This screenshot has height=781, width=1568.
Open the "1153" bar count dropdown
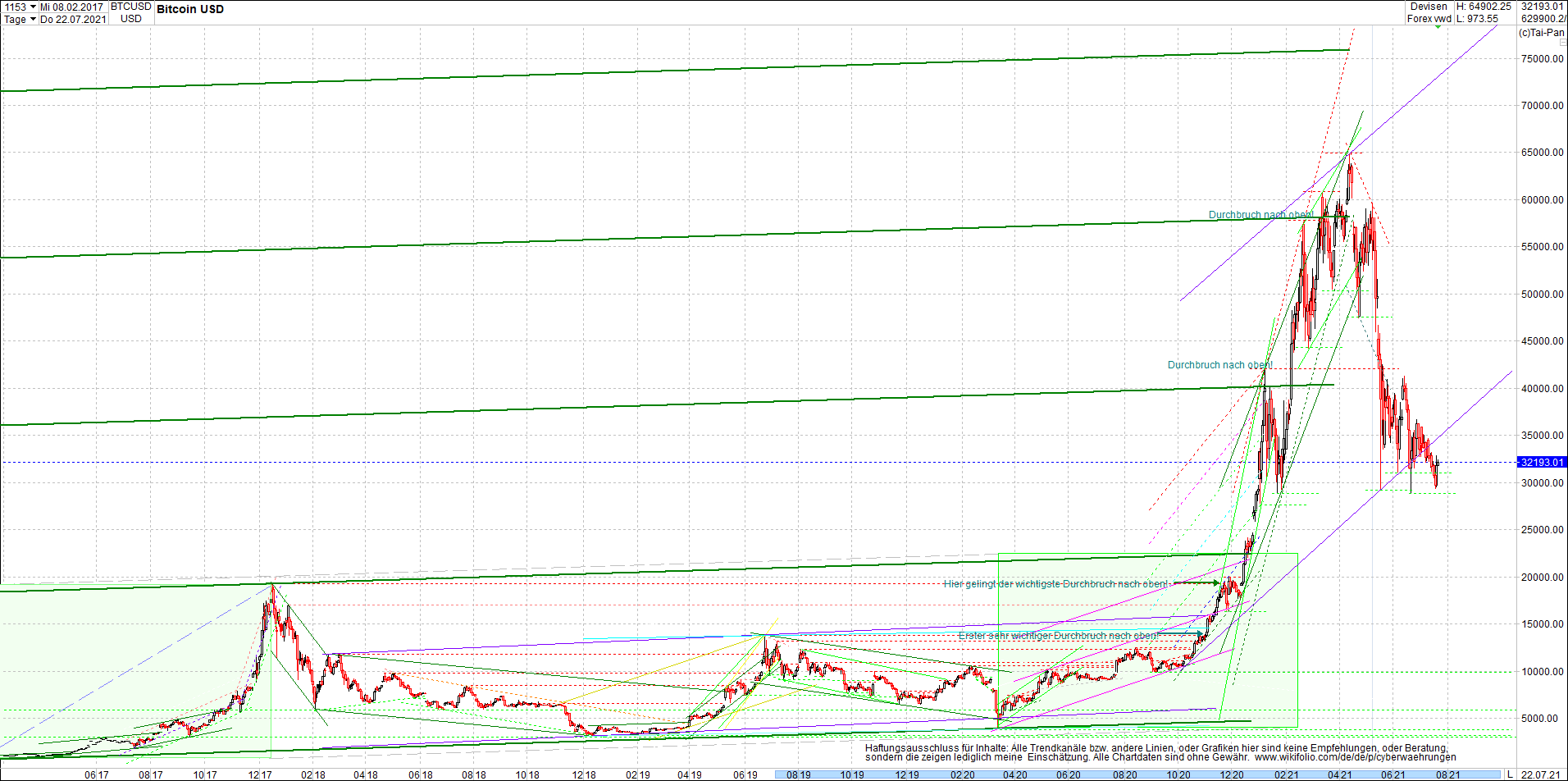click(x=32, y=7)
